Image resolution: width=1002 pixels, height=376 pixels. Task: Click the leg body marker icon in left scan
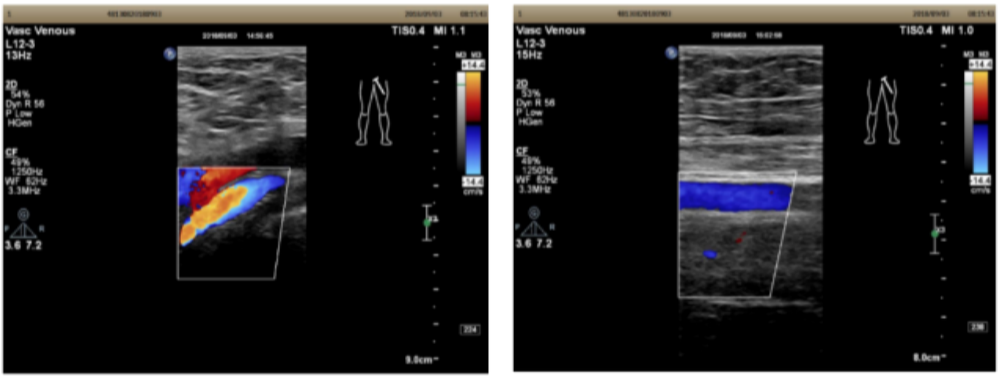click(374, 111)
